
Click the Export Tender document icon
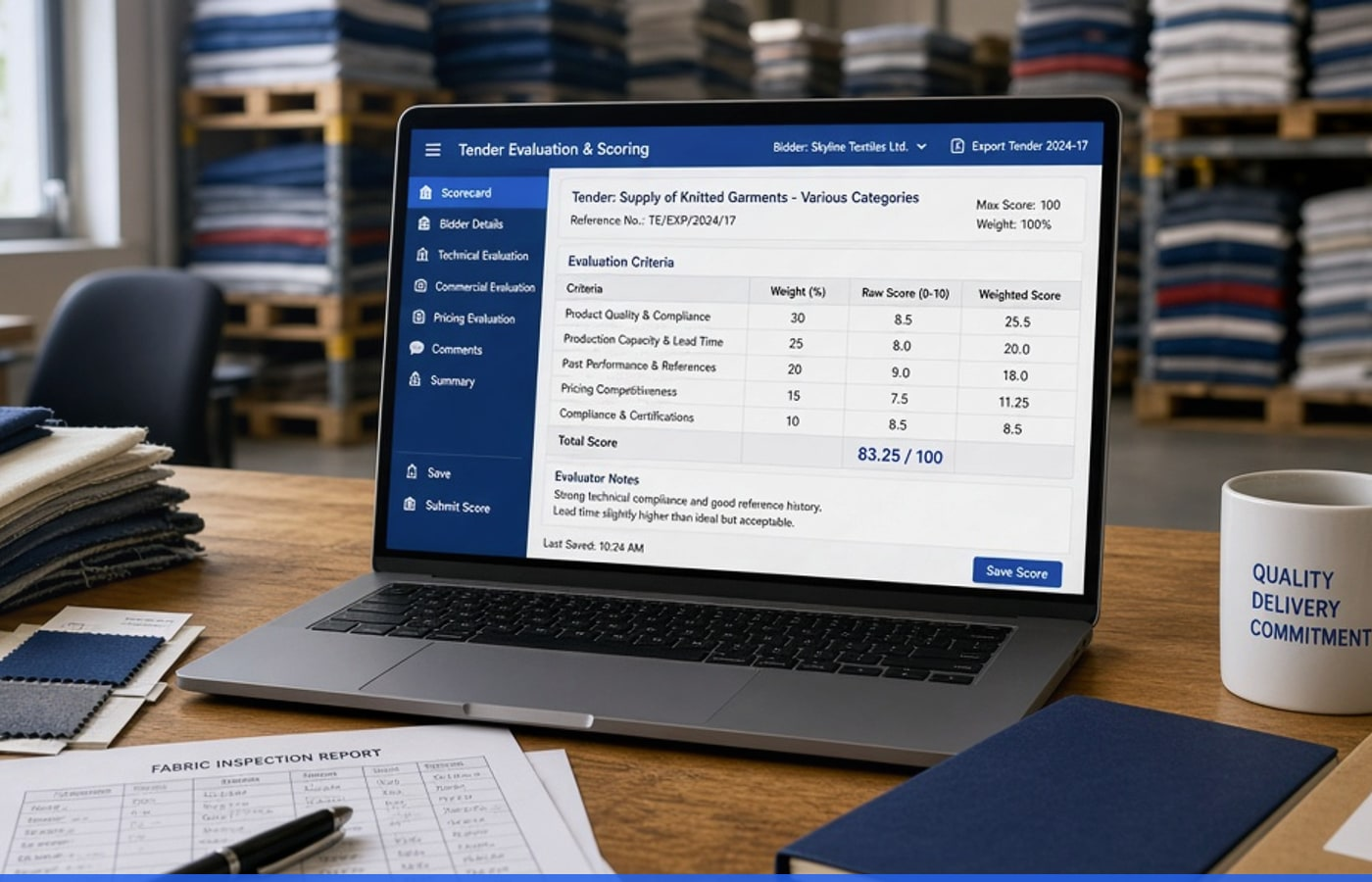coord(957,146)
